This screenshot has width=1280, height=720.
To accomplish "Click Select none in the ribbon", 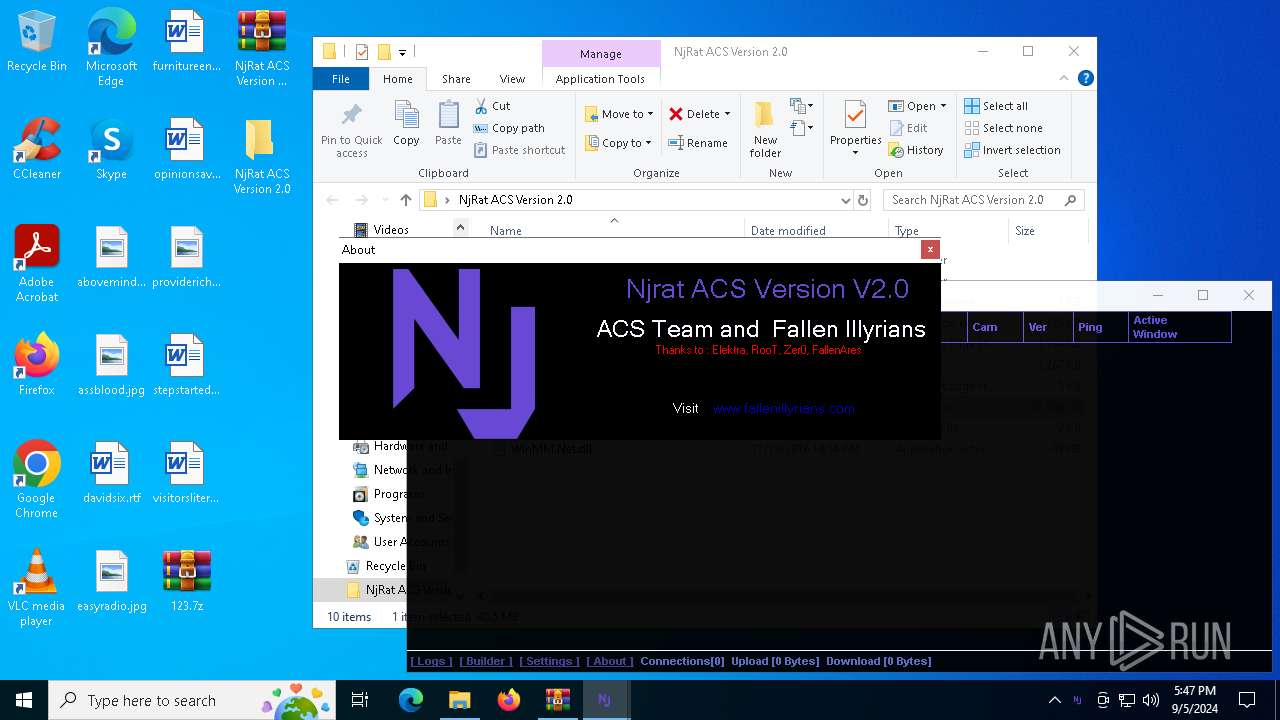I will point(1003,128).
